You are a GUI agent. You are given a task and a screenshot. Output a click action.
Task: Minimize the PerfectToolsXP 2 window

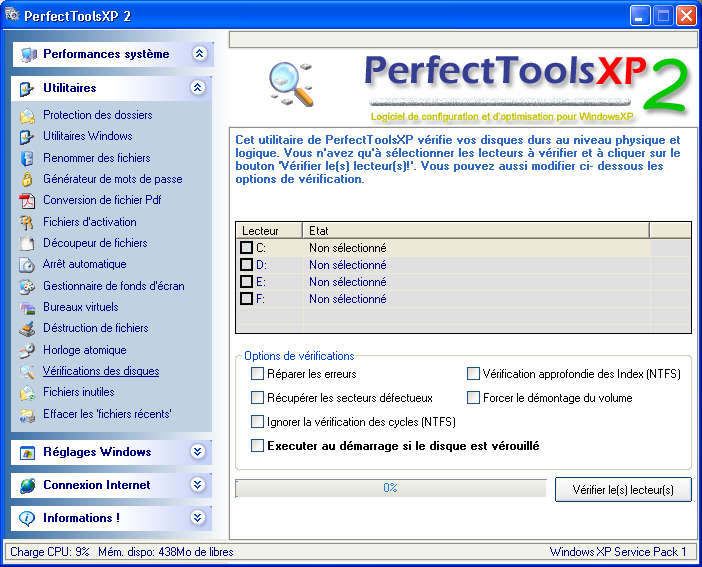(x=640, y=16)
